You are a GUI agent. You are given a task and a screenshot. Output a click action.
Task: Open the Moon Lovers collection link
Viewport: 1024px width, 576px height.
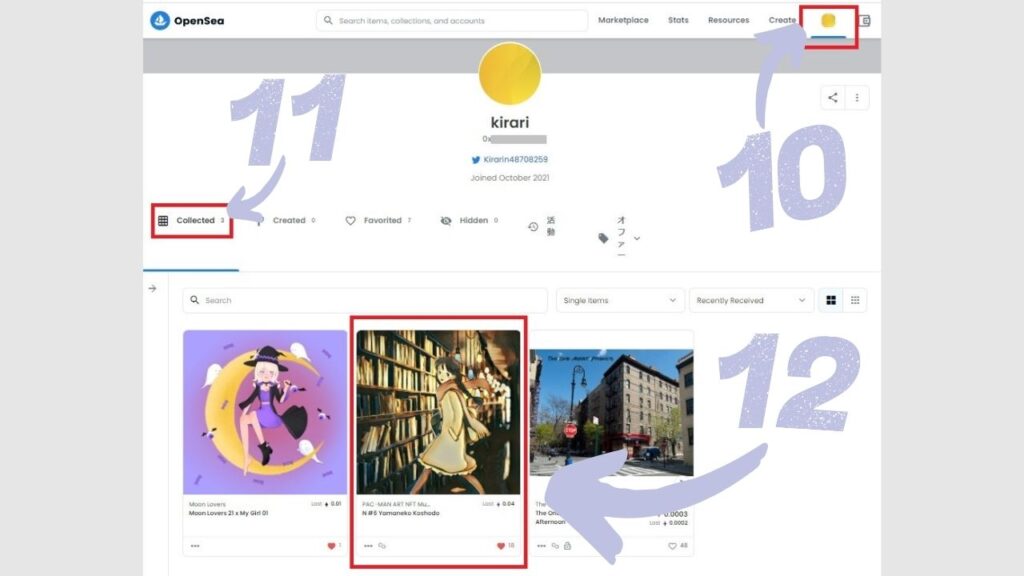click(207, 504)
